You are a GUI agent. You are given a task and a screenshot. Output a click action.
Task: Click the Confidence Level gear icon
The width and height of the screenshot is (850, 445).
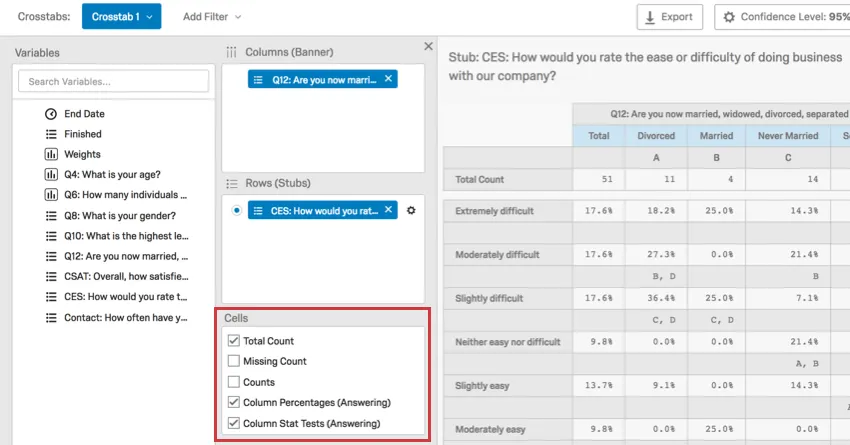729,17
